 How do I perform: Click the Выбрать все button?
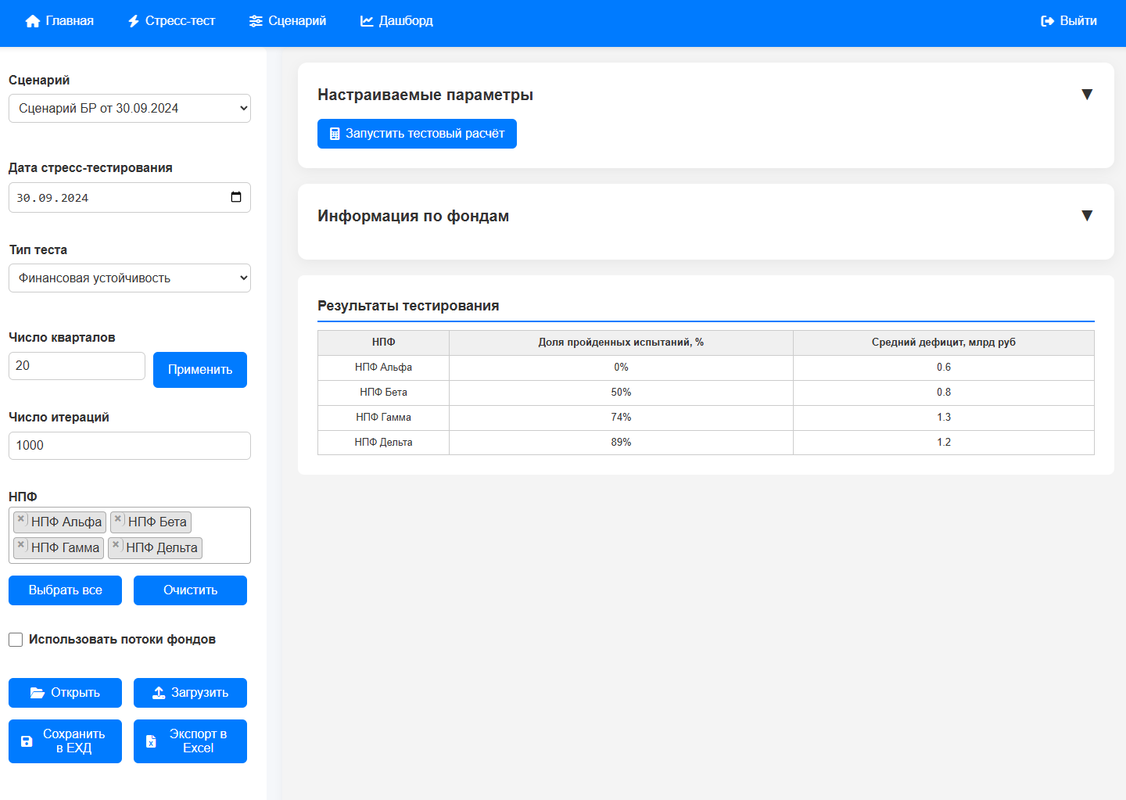[x=65, y=590]
